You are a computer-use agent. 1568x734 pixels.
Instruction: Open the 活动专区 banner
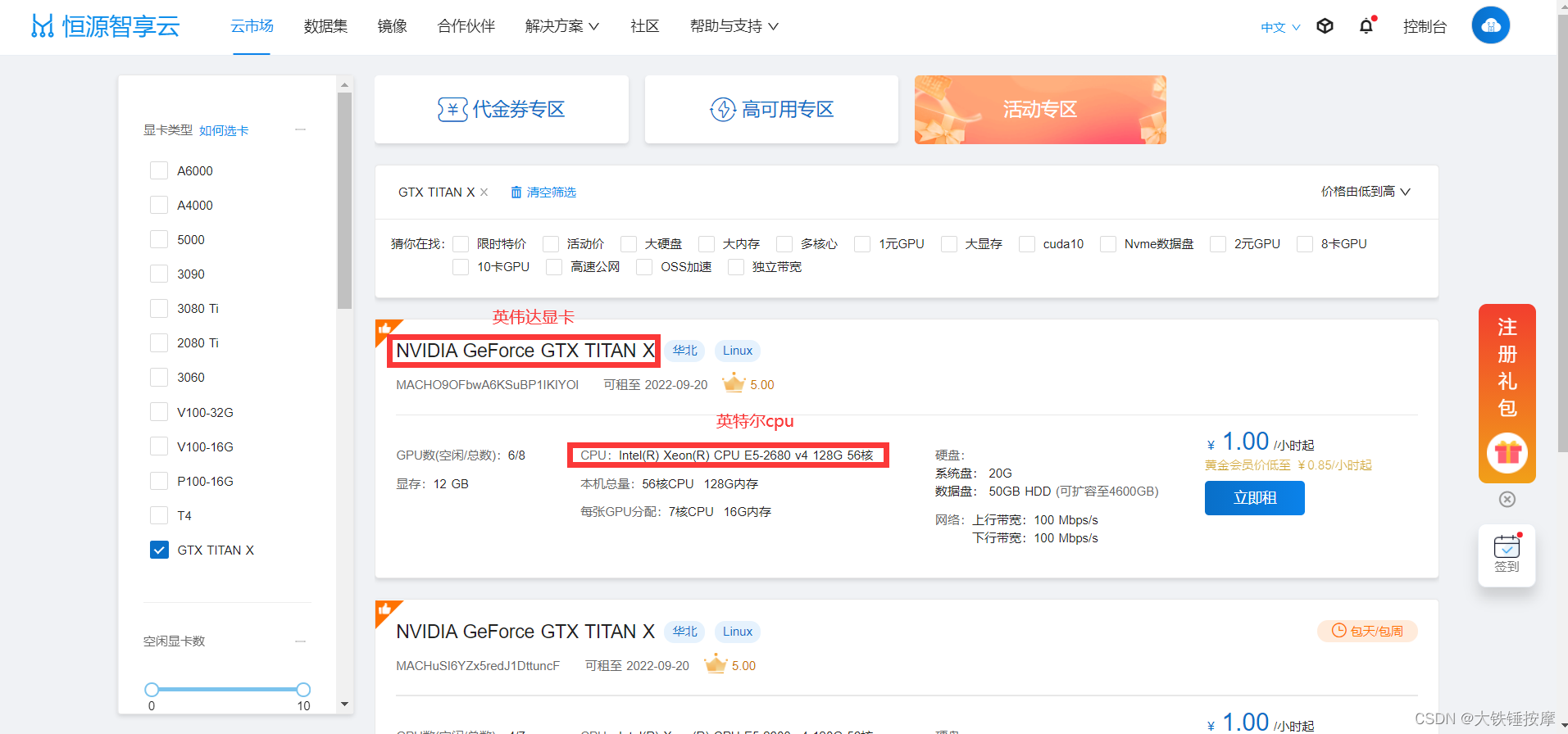pos(1040,110)
